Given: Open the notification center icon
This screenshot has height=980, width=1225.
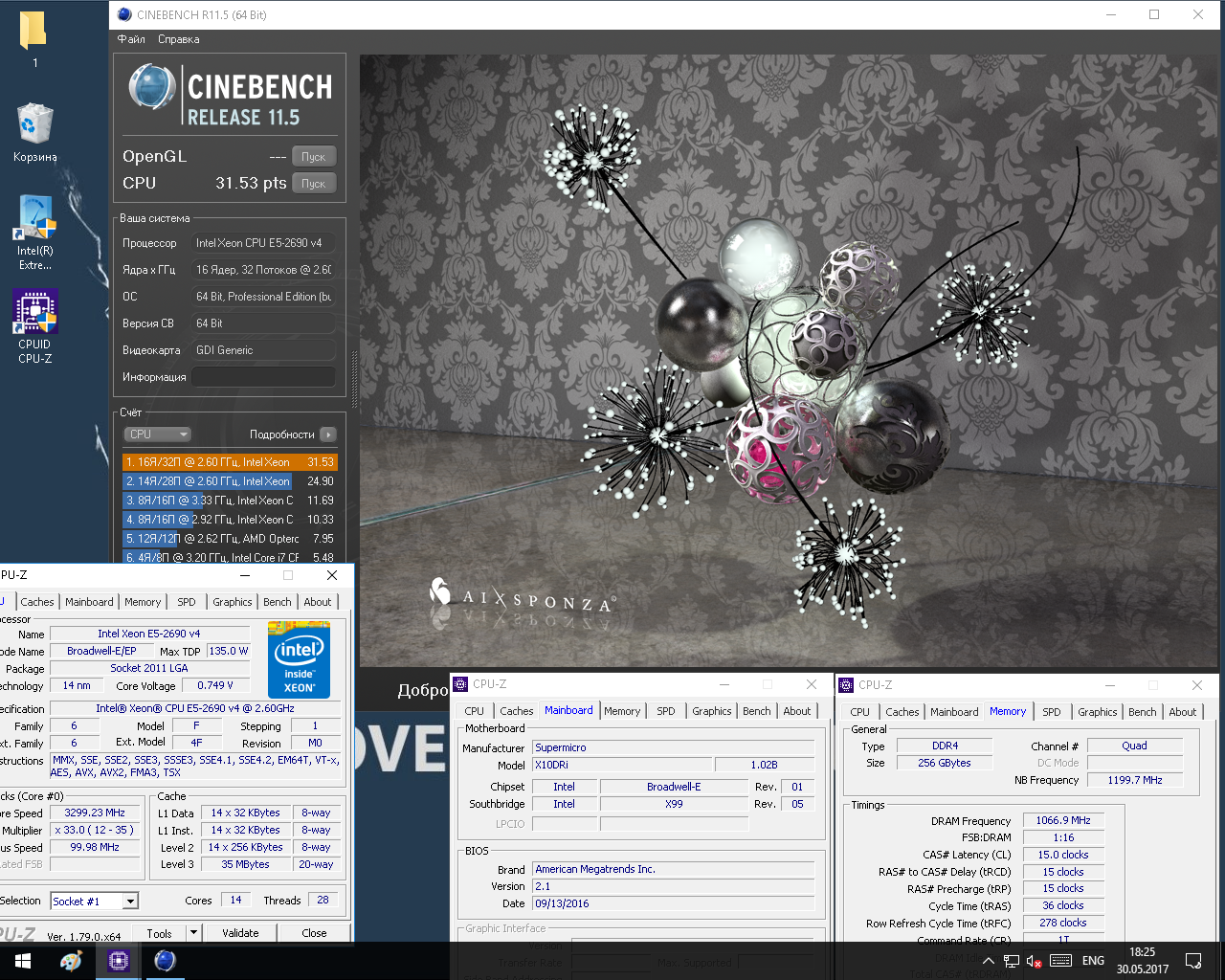Looking at the screenshot, I should click(1193, 961).
